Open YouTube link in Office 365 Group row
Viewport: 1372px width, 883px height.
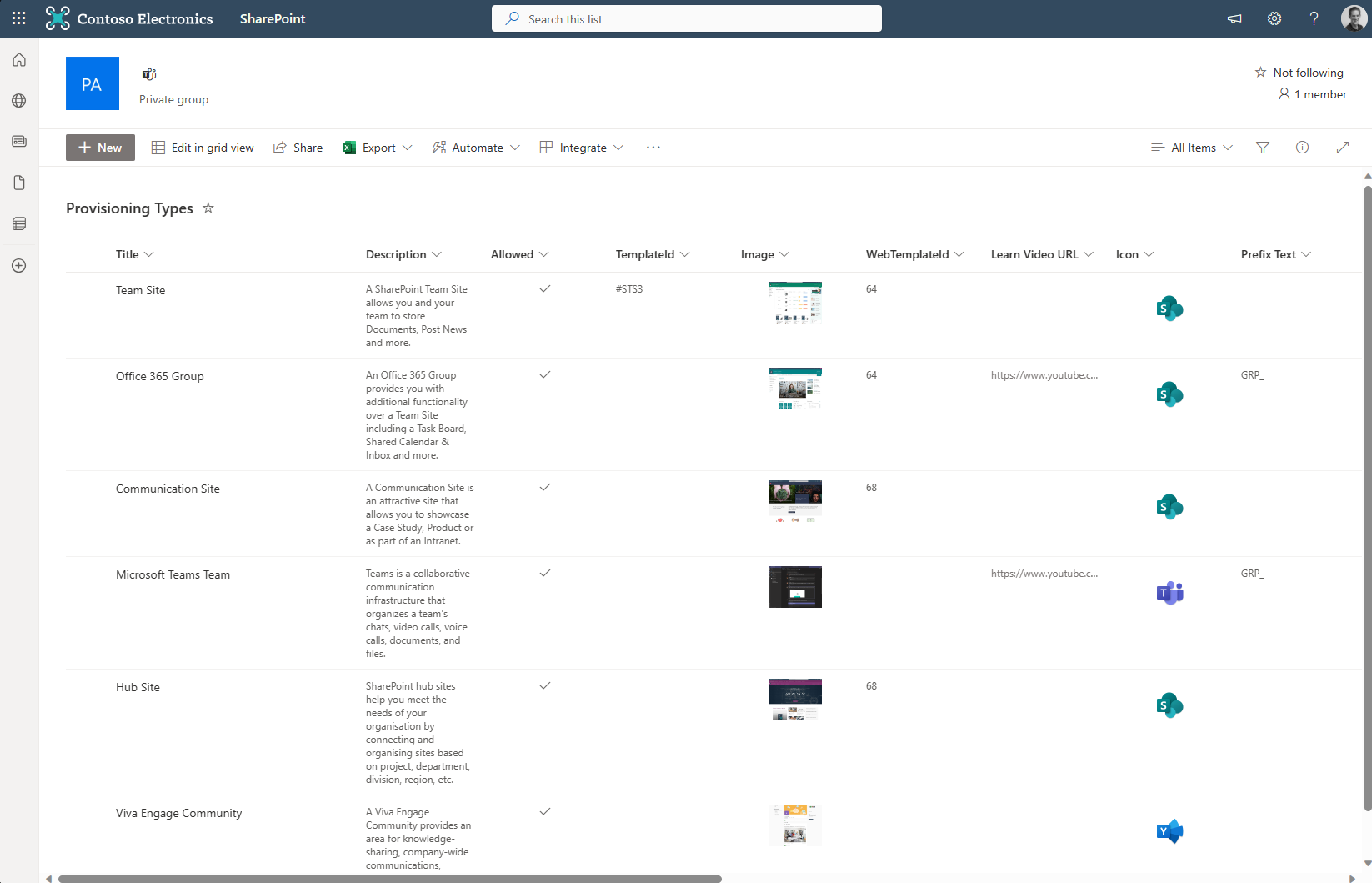point(1044,375)
